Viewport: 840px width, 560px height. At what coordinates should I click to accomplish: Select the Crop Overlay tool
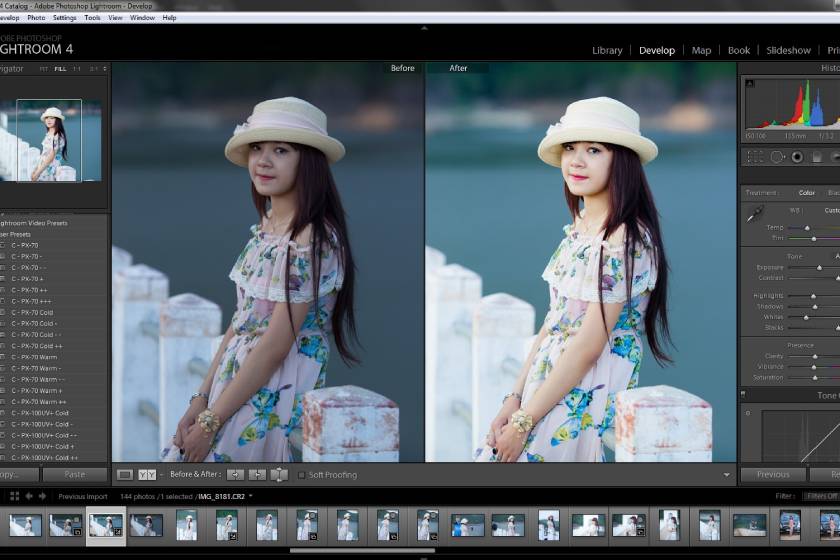(x=755, y=156)
